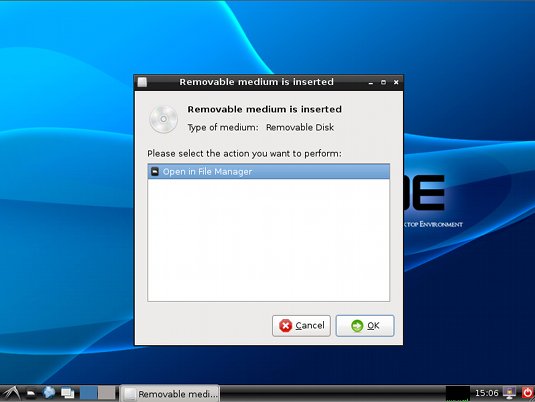Maximize the Removable medium dialog
Image resolution: width=535 pixels, height=402 pixels.
tap(384, 82)
